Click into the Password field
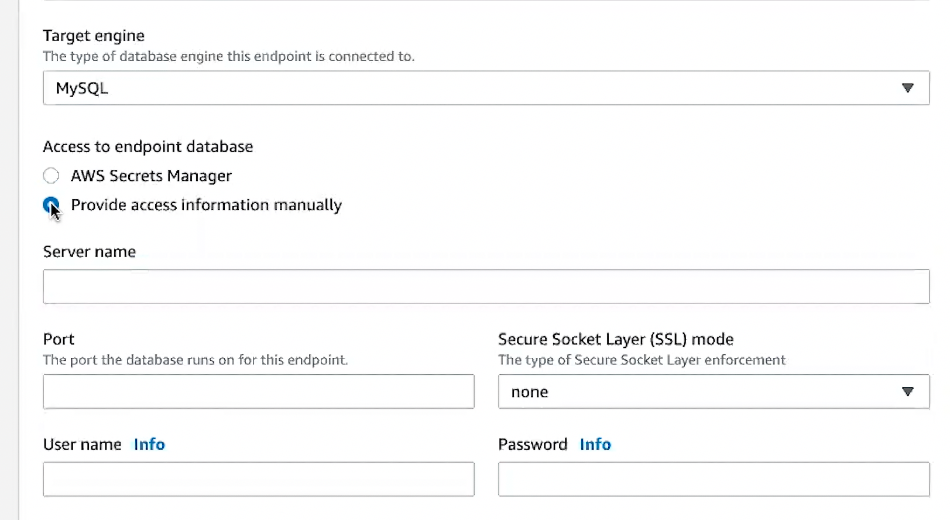This screenshot has height=520, width=950. [x=713, y=479]
